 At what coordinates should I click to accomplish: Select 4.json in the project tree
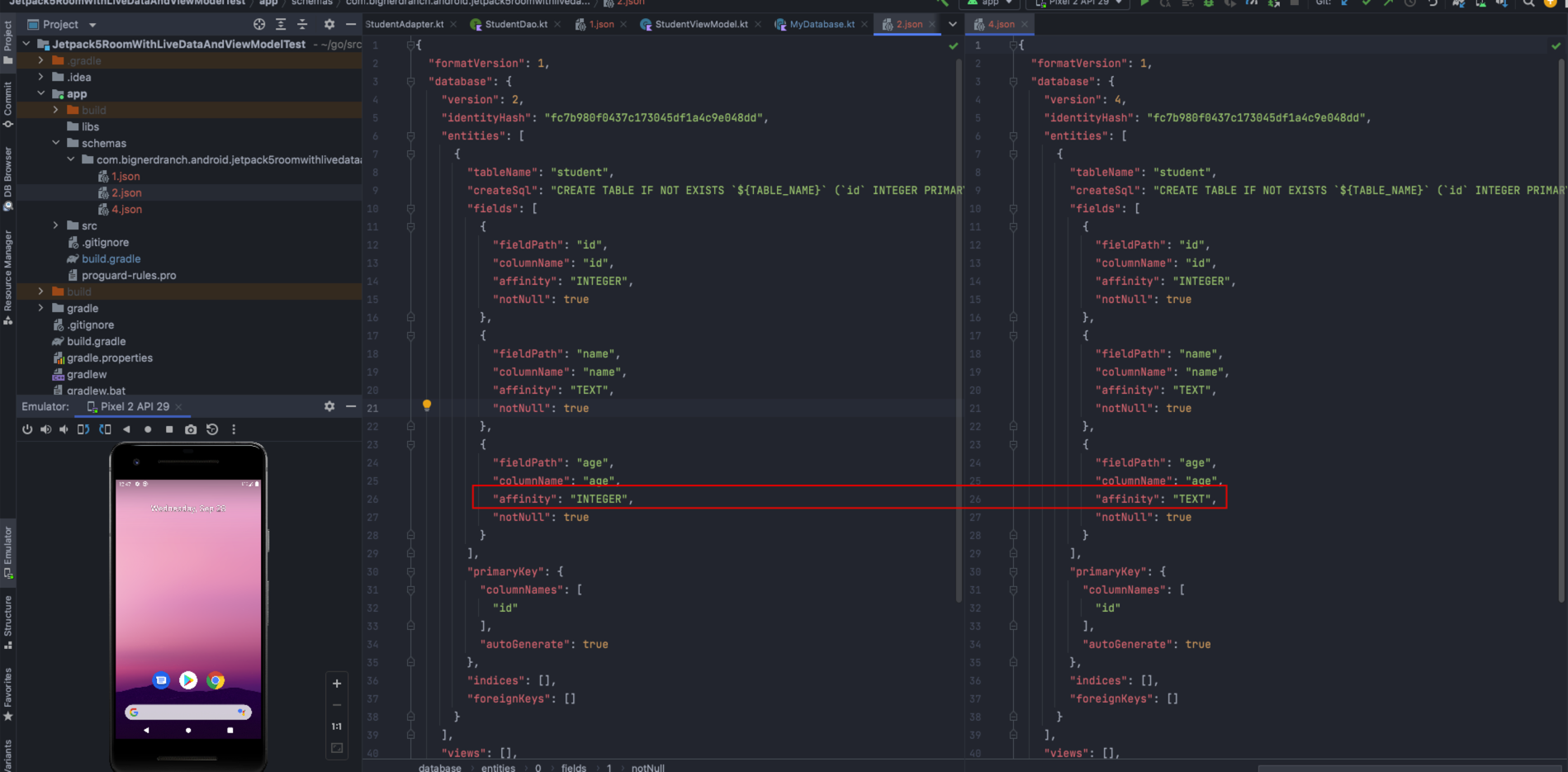pyautogui.click(x=126, y=209)
